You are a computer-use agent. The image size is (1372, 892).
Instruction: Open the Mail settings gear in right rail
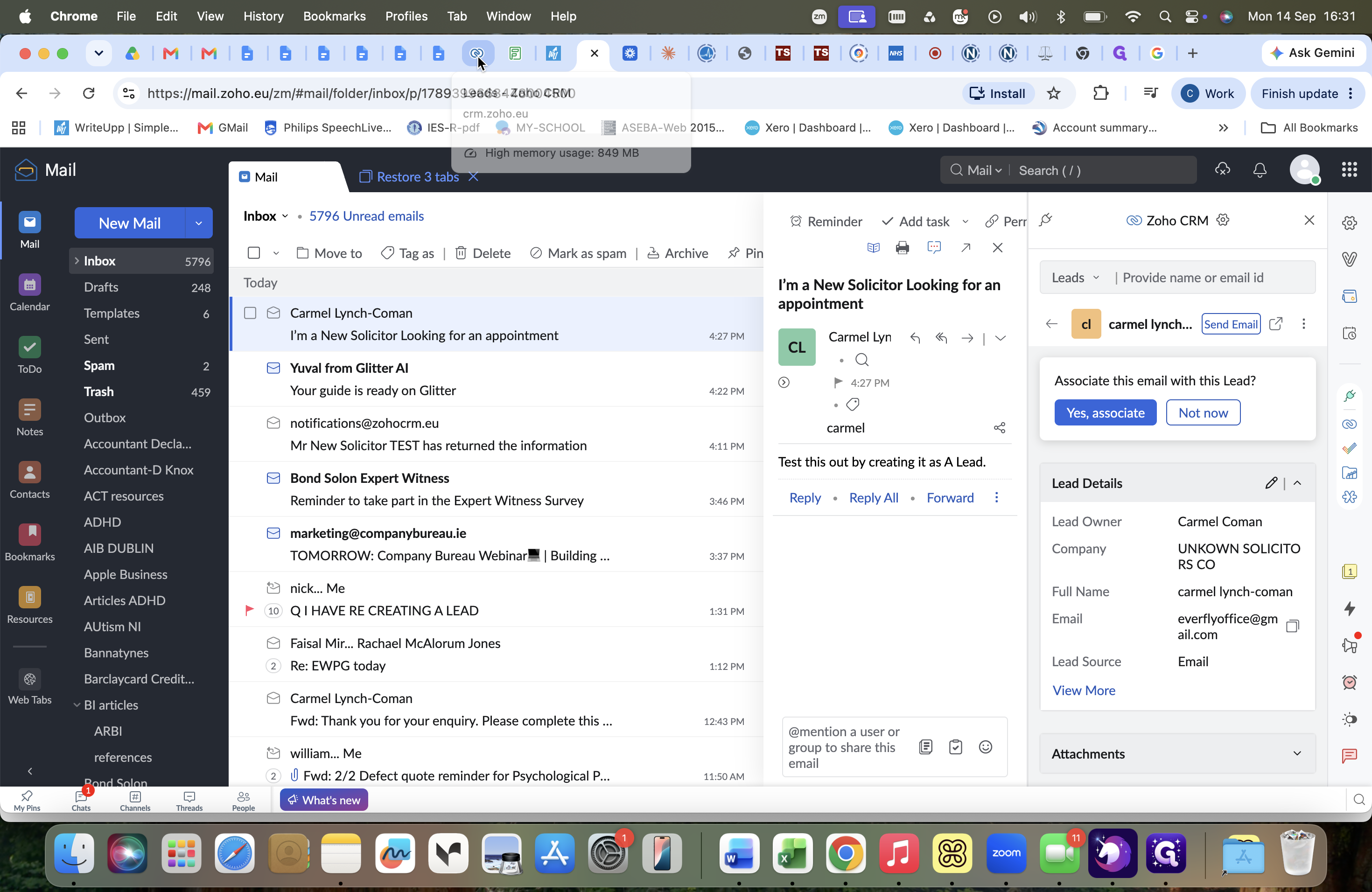1349,223
